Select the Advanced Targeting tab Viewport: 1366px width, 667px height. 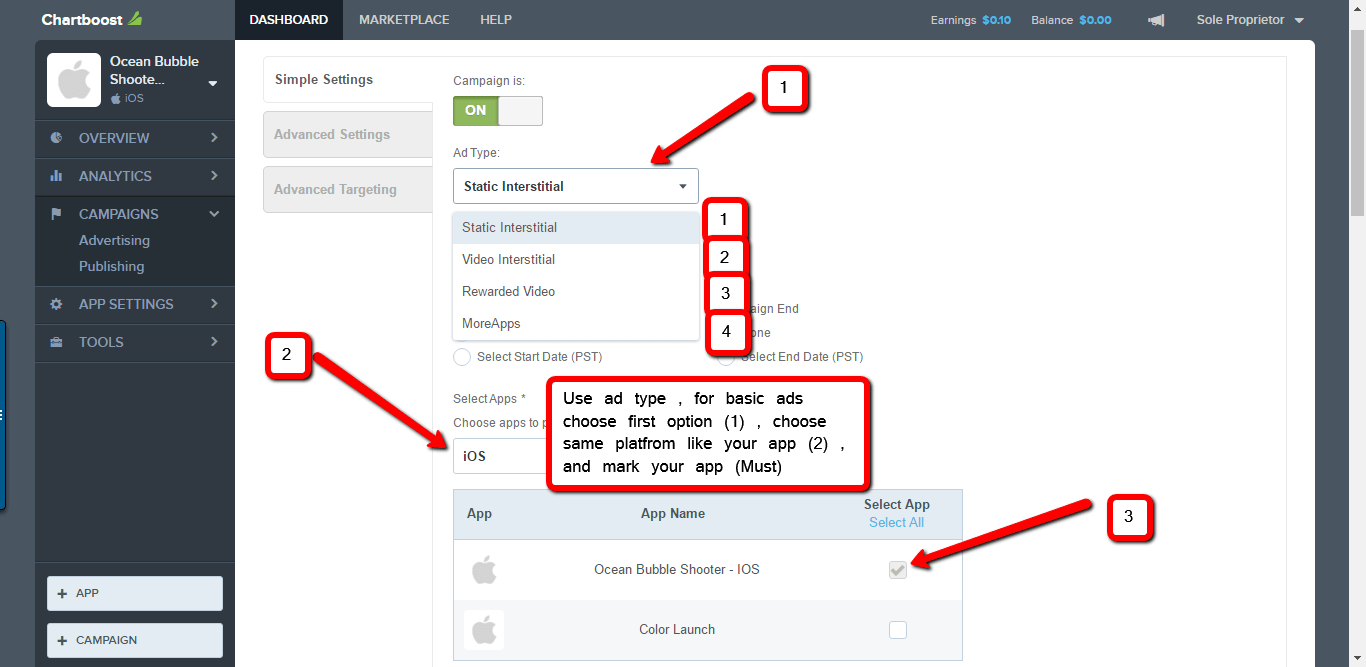point(348,189)
